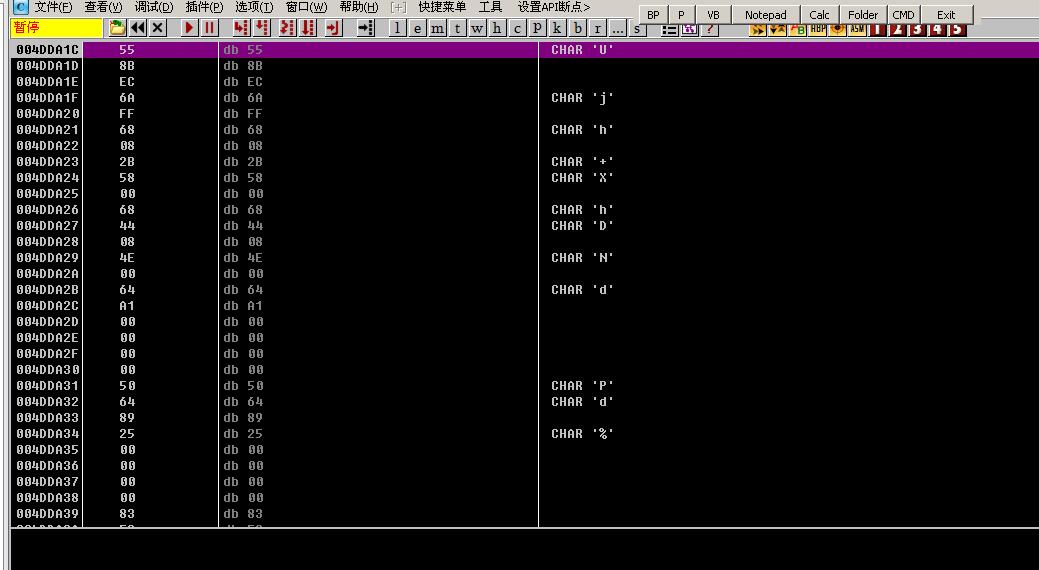This screenshot has height=570, width=1039.
Task: Open the 文件(F) menu
Action: point(53,7)
